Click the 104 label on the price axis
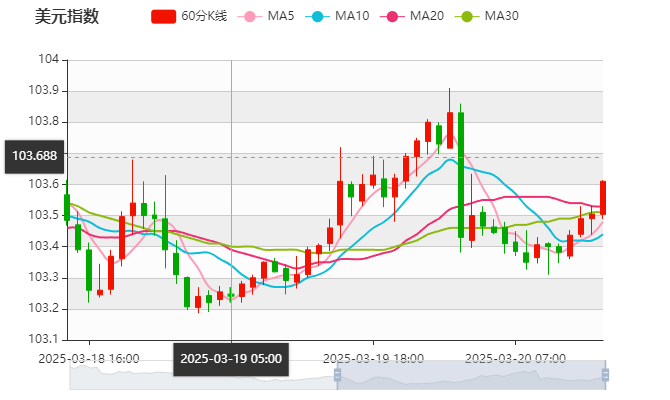This screenshot has width=670, height=400. (x=47, y=60)
